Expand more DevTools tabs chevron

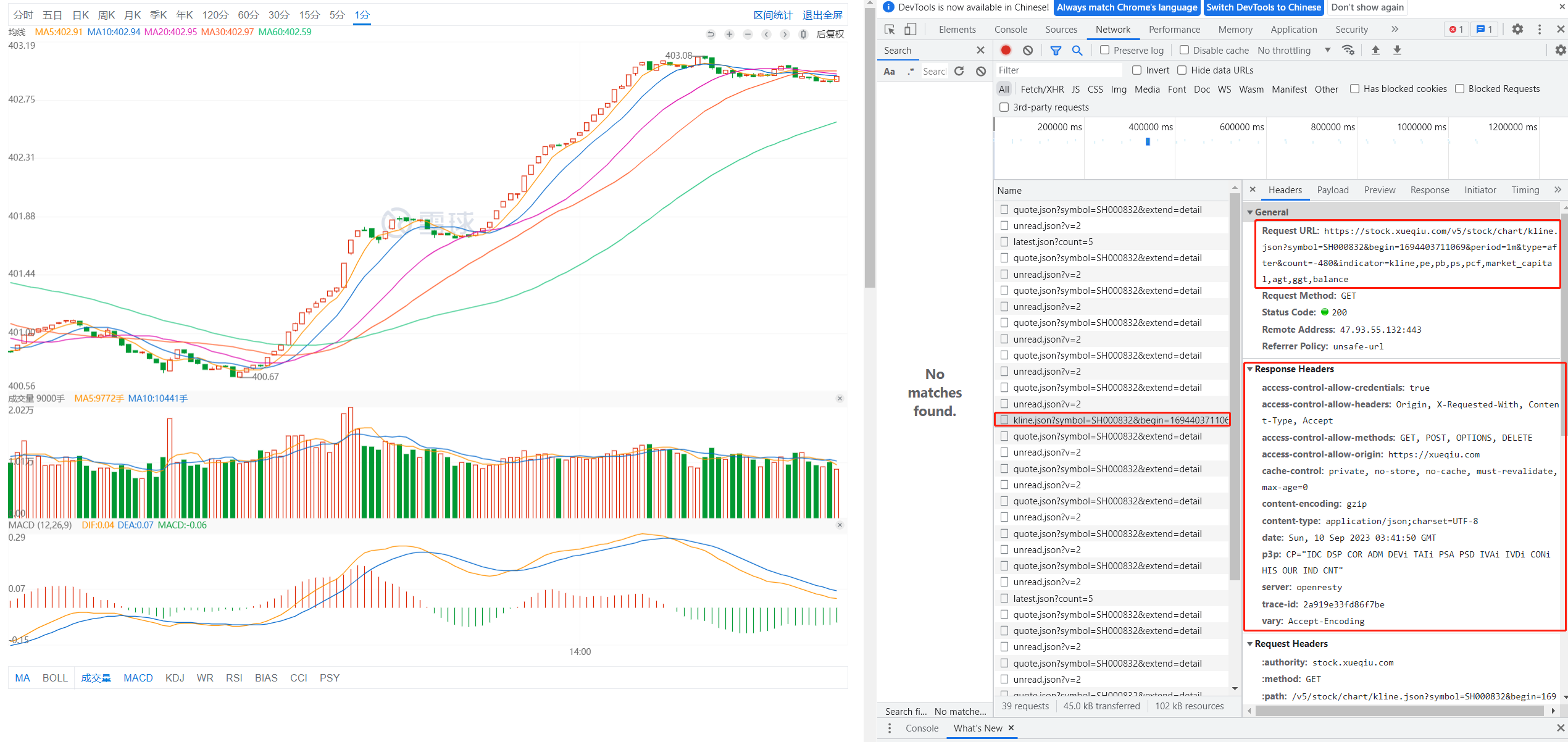(1395, 30)
